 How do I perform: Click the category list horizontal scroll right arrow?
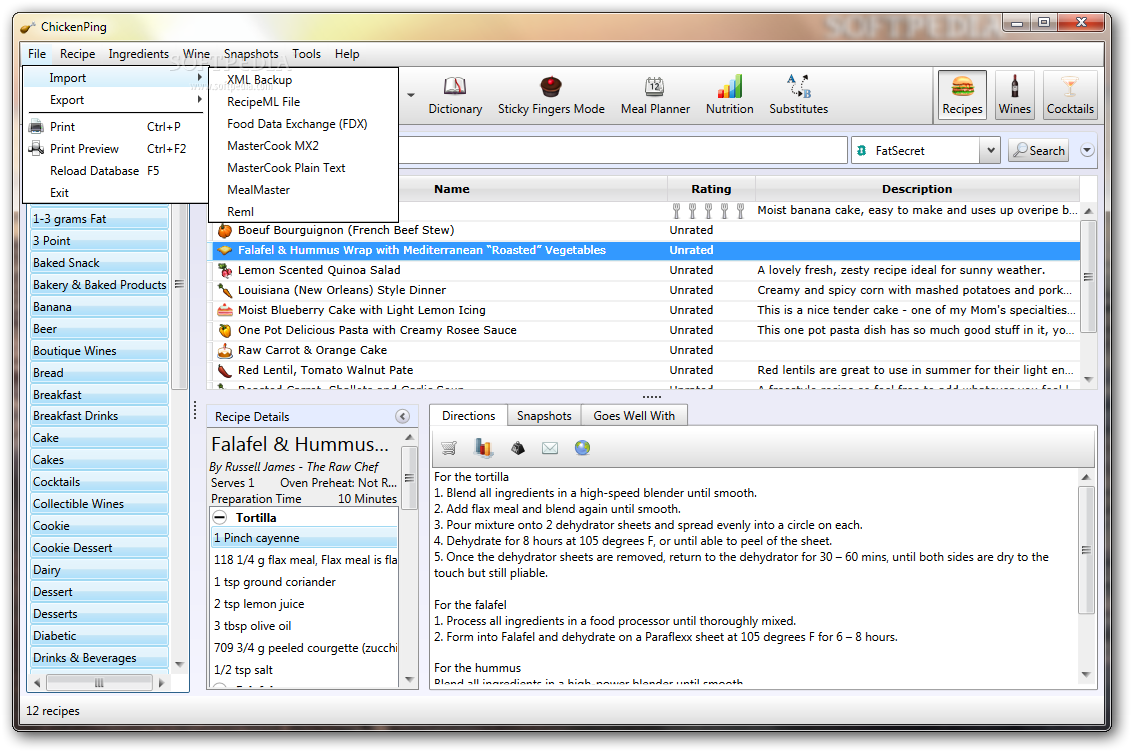coord(161,682)
